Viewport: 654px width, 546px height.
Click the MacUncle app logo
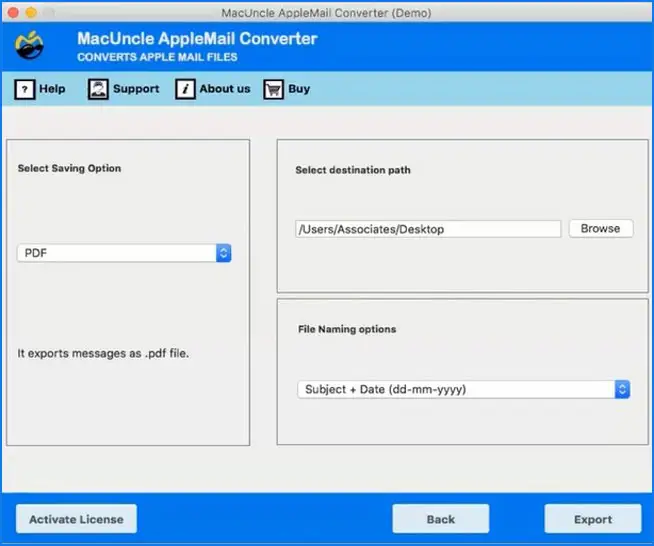(29, 45)
